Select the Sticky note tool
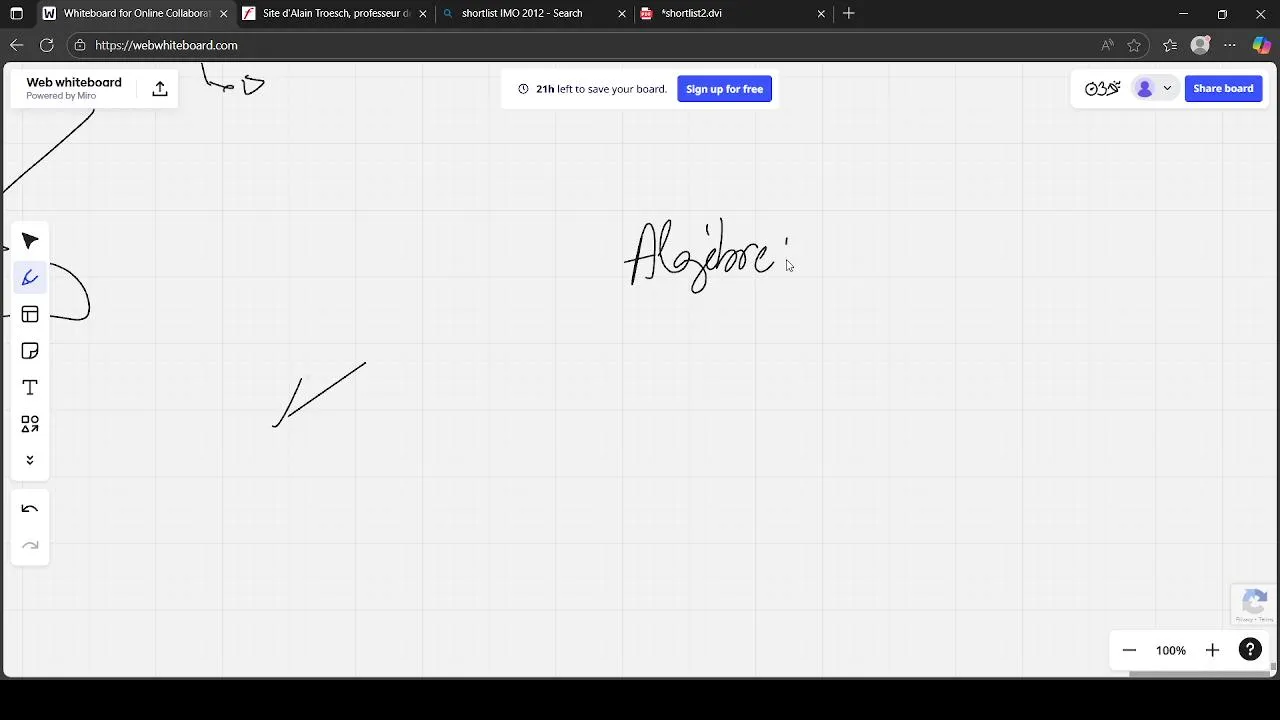 click(x=30, y=351)
